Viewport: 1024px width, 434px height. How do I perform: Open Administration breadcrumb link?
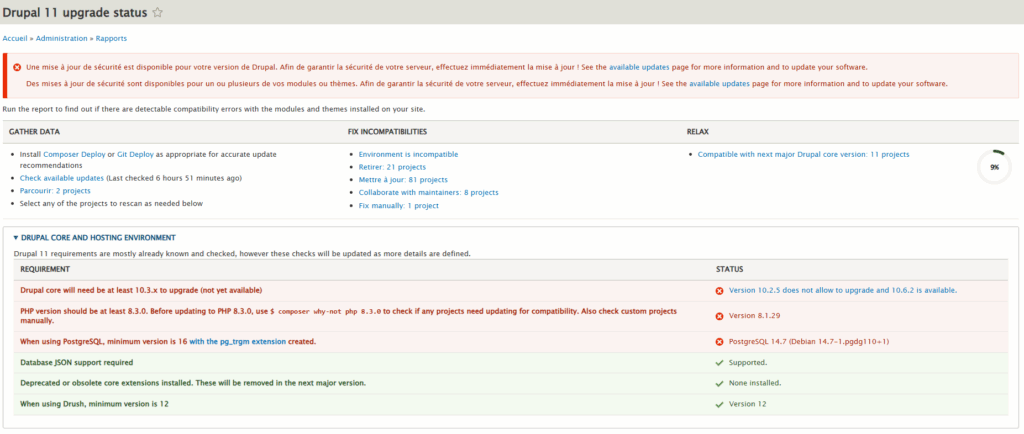pyautogui.click(x=63, y=38)
